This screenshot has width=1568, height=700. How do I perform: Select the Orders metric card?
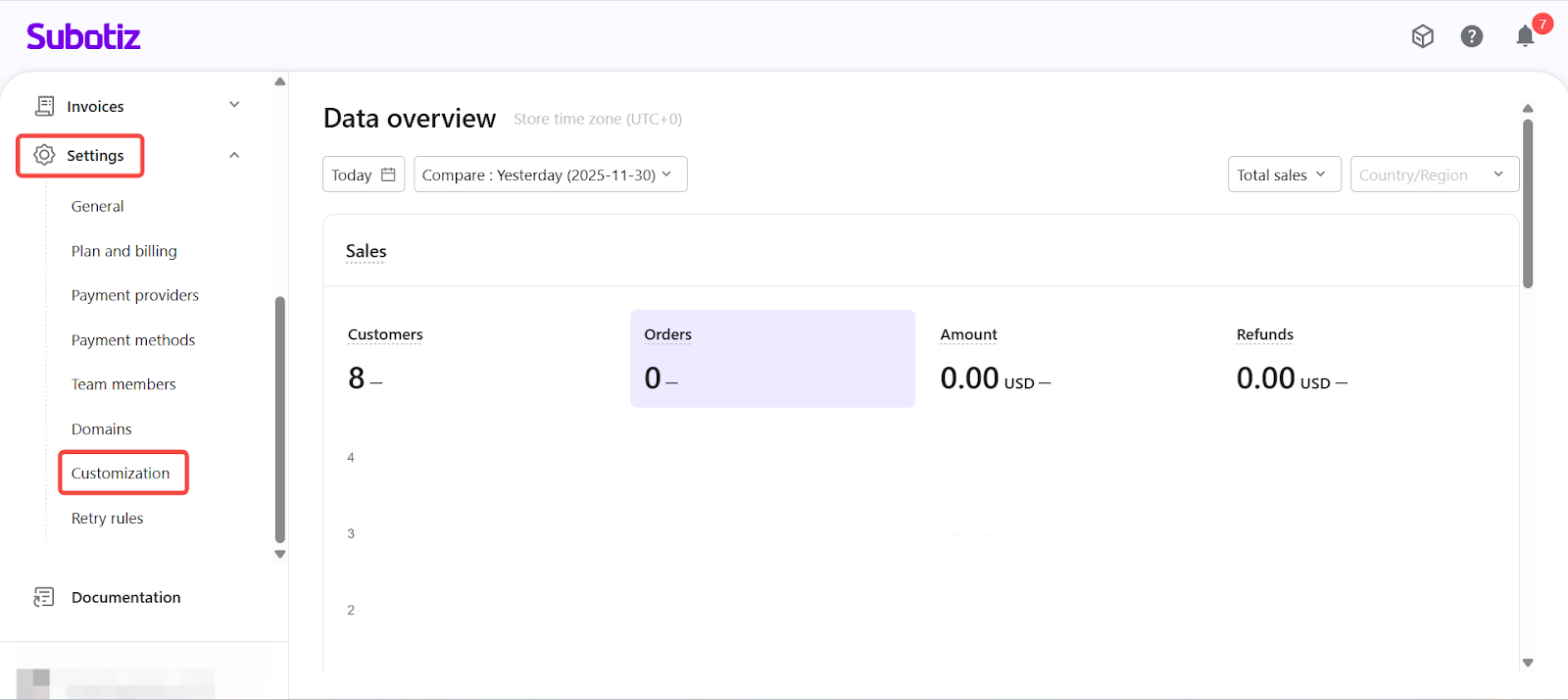pyautogui.click(x=772, y=359)
